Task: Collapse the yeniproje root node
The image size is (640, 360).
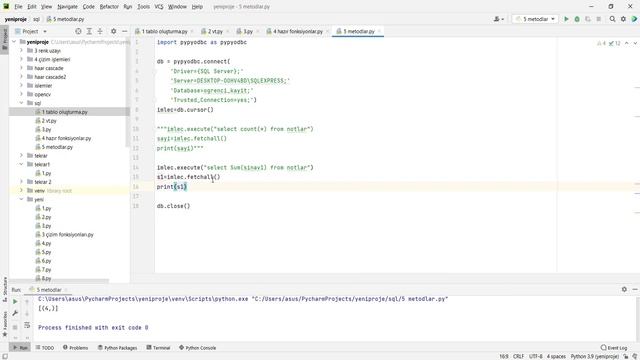Action: click(x=14, y=42)
